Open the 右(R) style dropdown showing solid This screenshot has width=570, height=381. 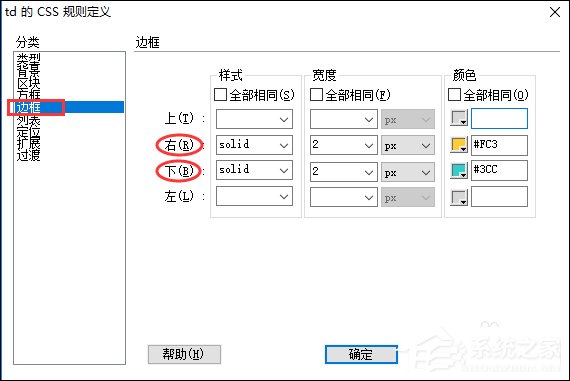point(254,145)
